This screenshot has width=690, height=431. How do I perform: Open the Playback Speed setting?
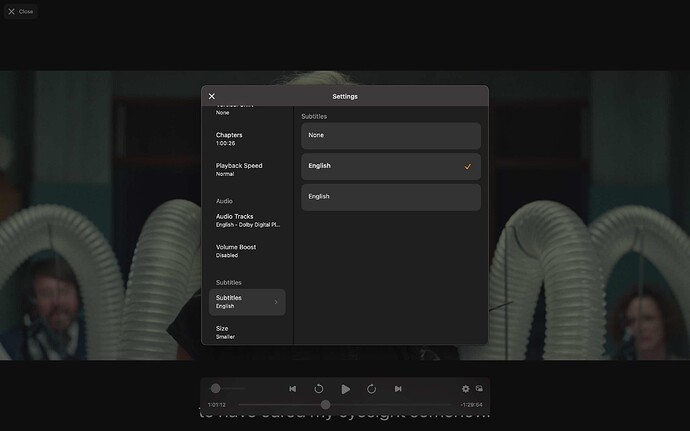247,169
